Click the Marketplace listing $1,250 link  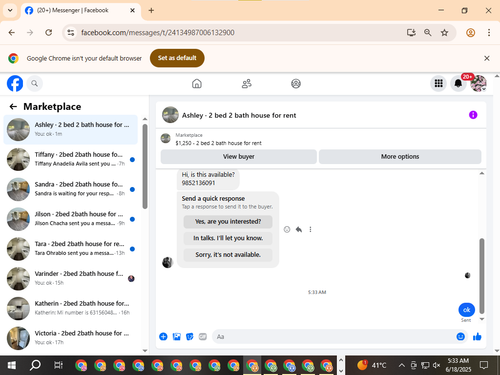pyautogui.click(x=218, y=143)
